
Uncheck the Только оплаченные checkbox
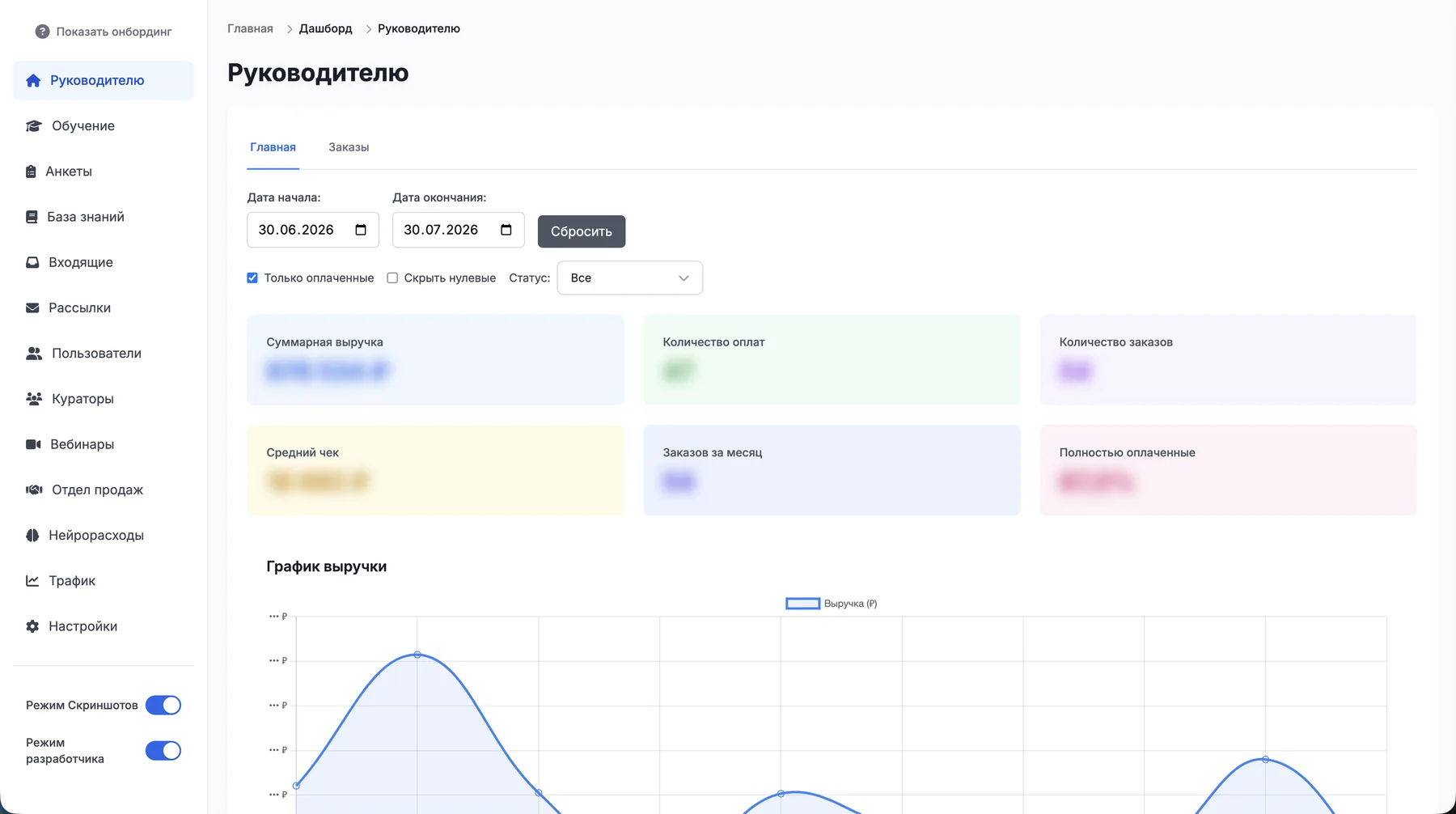pyautogui.click(x=252, y=278)
